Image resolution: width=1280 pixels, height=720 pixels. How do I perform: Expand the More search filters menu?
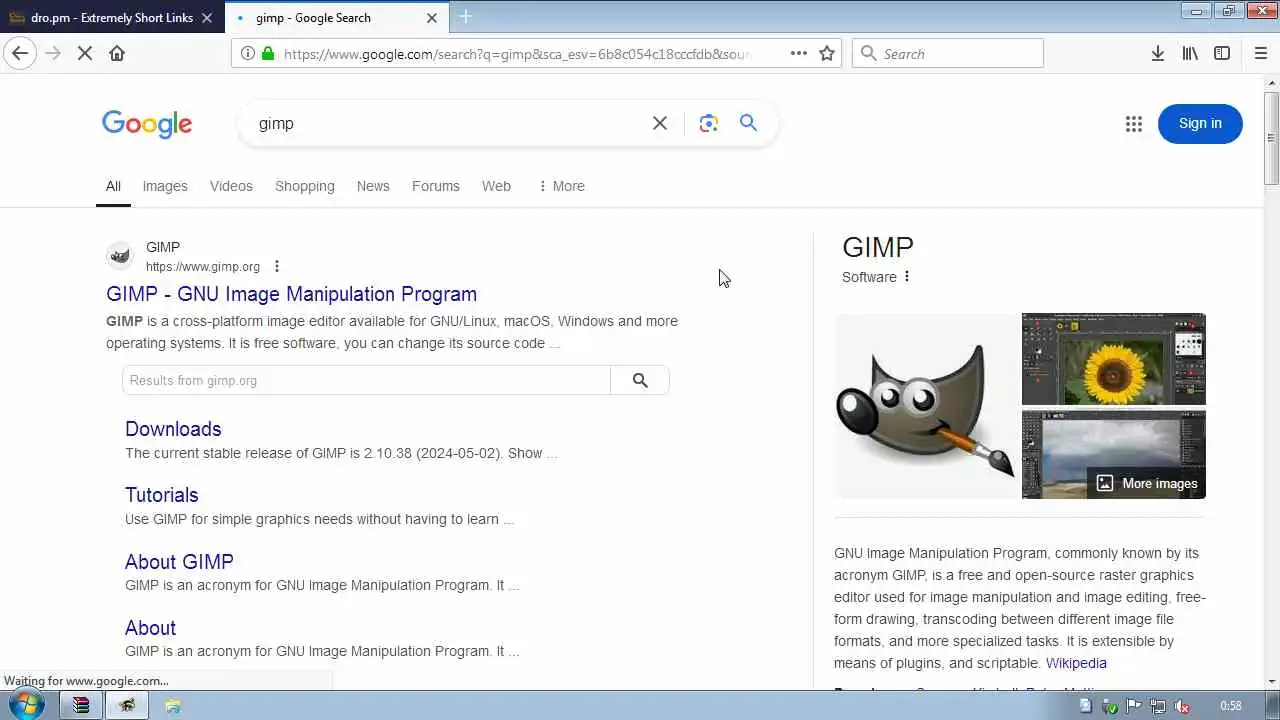tap(561, 186)
